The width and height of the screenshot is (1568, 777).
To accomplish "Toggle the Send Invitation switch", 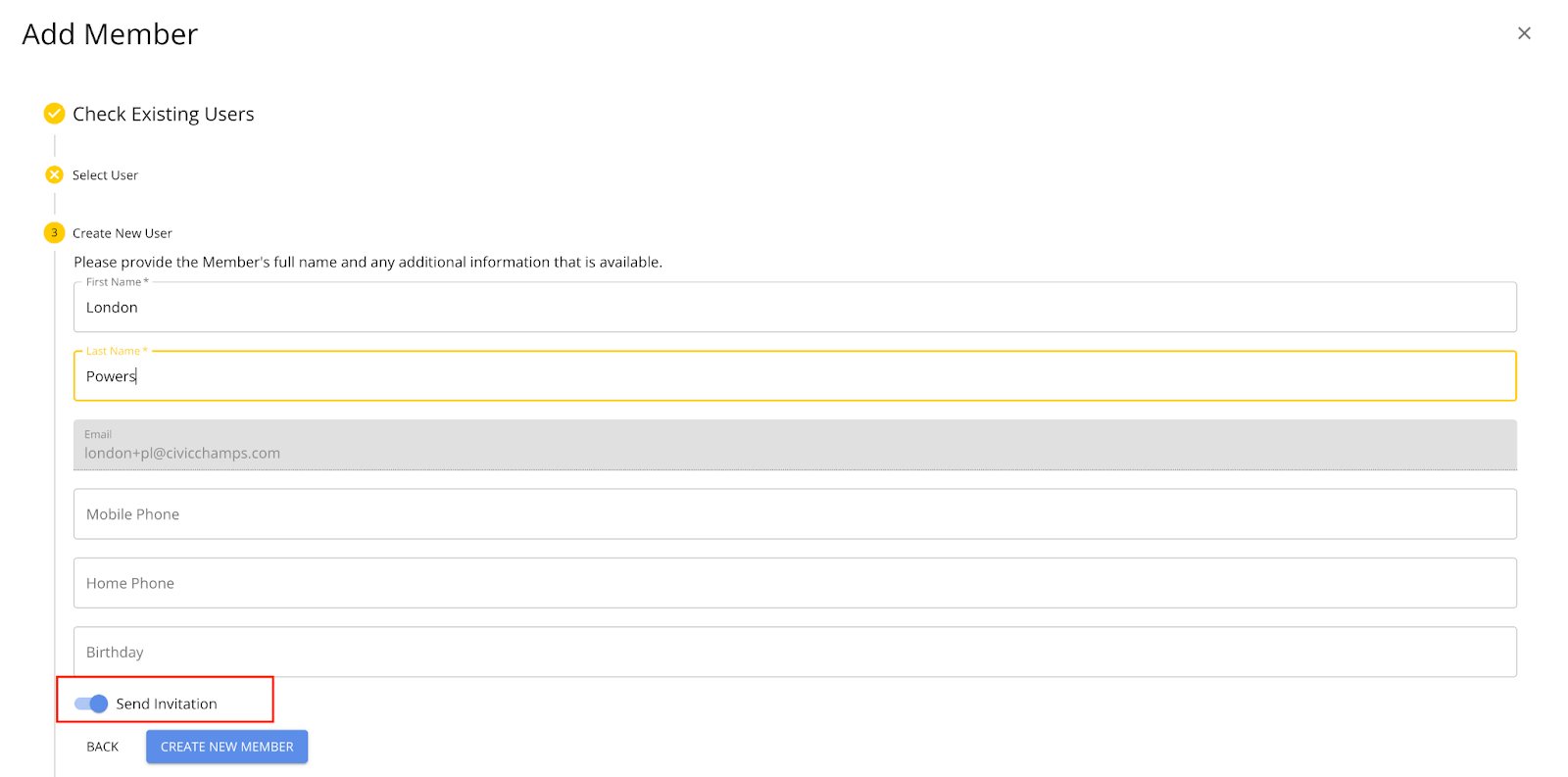I will (91, 704).
